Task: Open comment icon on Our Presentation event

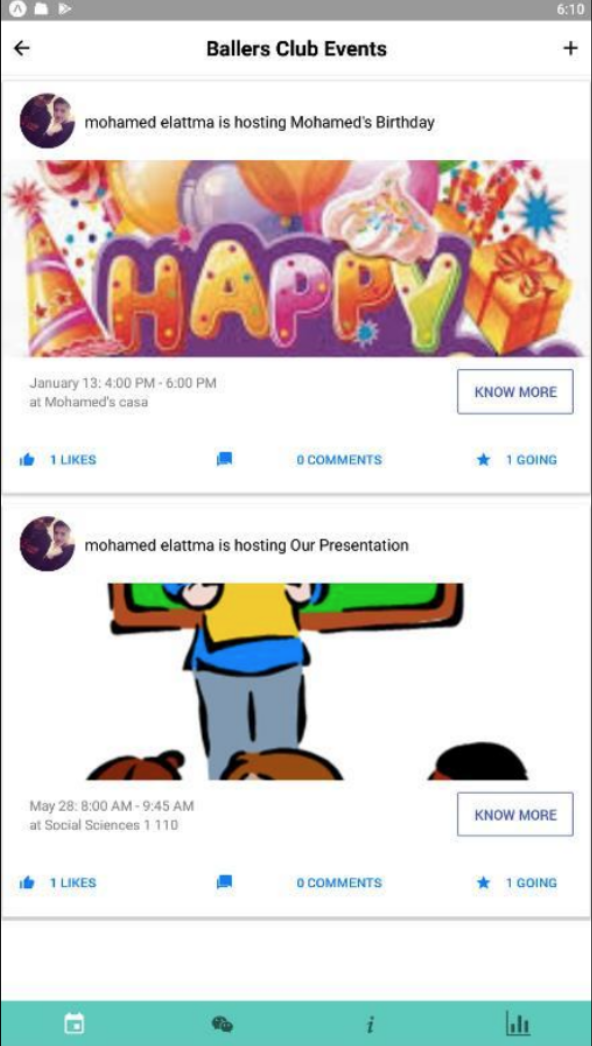Action: click(225, 882)
